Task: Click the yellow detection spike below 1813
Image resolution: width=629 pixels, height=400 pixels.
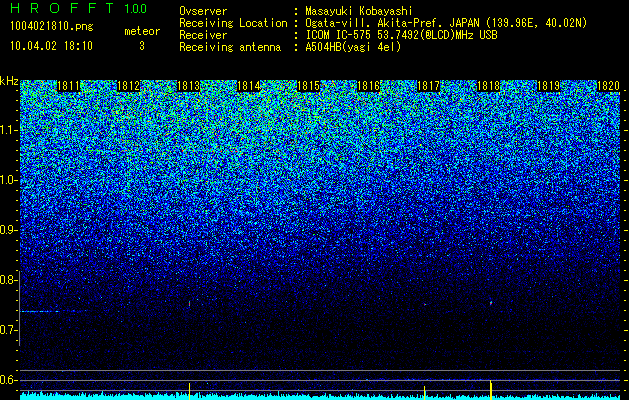Action: click(189, 391)
